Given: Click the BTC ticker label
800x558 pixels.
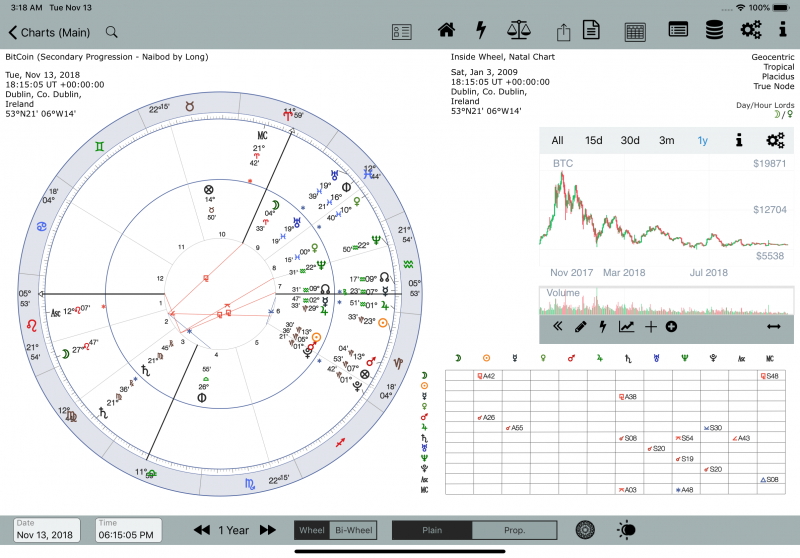Looking at the screenshot, I should [563, 163].
